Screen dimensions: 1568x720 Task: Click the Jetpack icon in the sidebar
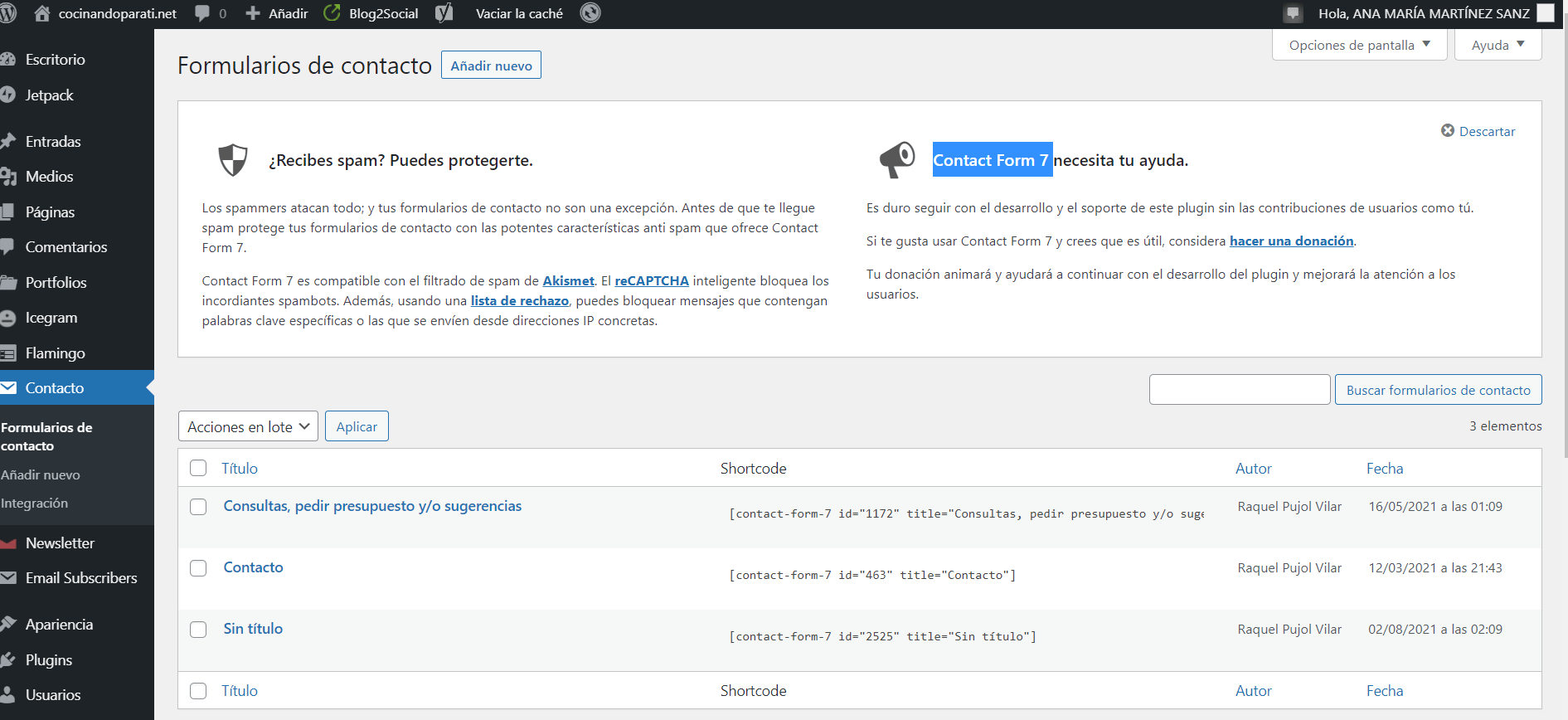[8, 95]
